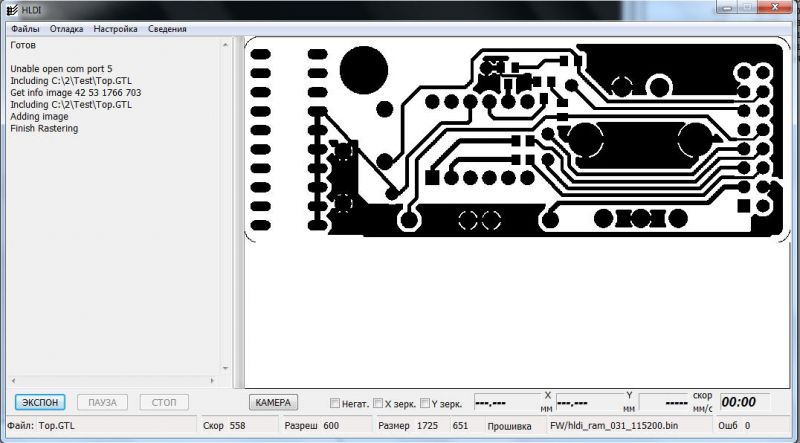Select the 'Adding image' log line
The width and height of the screenshot is (800, 443).
pyautogui.click(x=39, y=116)
